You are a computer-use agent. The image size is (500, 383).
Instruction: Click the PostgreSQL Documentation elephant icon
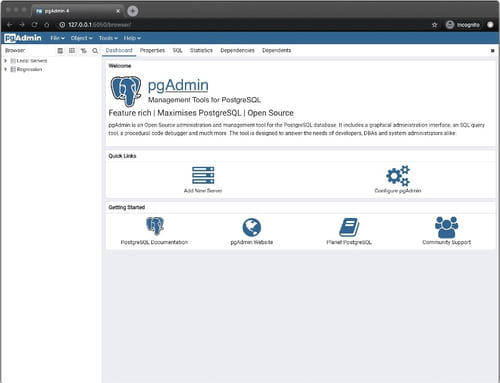click(154, 226)
